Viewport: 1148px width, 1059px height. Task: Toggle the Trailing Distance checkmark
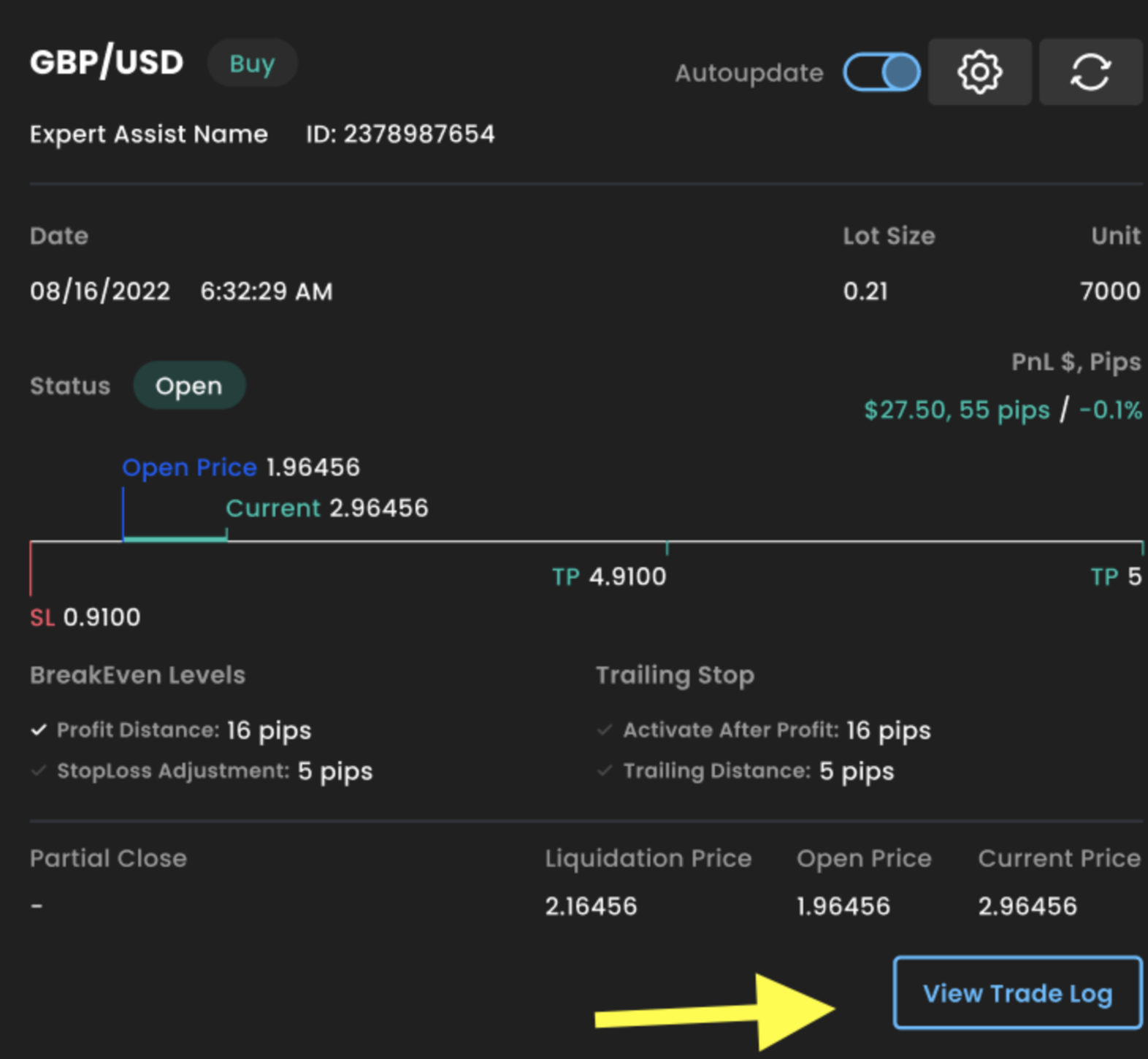pyautogui.click(x=605, y=771)
